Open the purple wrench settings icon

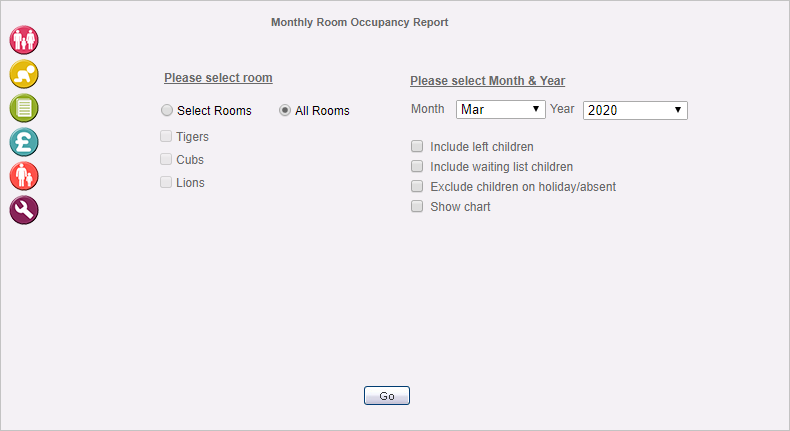pos(24,210)
